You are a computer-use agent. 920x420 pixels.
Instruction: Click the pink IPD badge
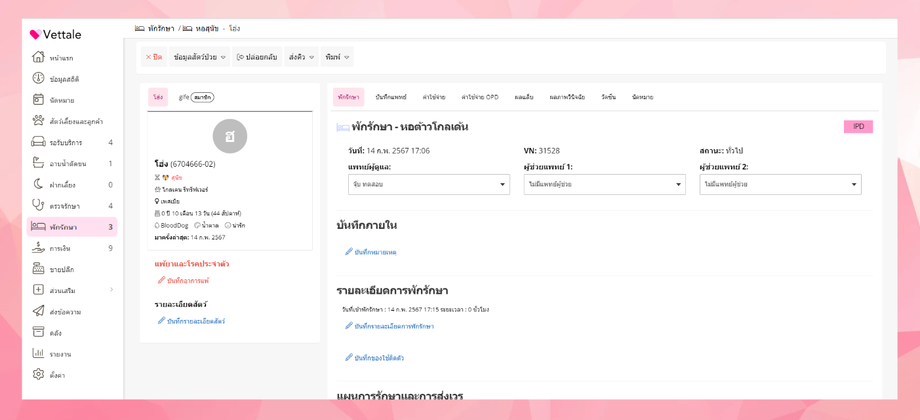pyautogui.click(x=858, y=127)
